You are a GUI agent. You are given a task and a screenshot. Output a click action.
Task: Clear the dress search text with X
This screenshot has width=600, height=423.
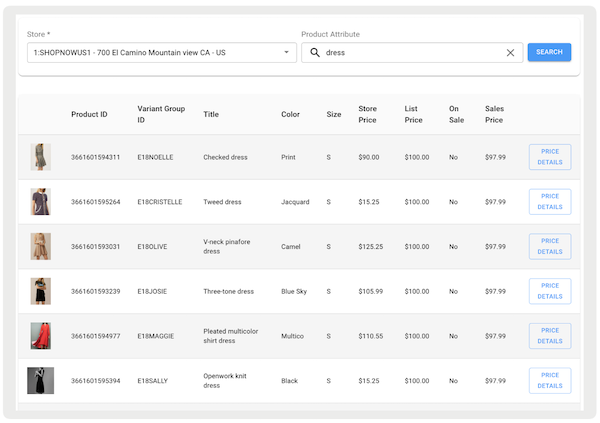510,52
